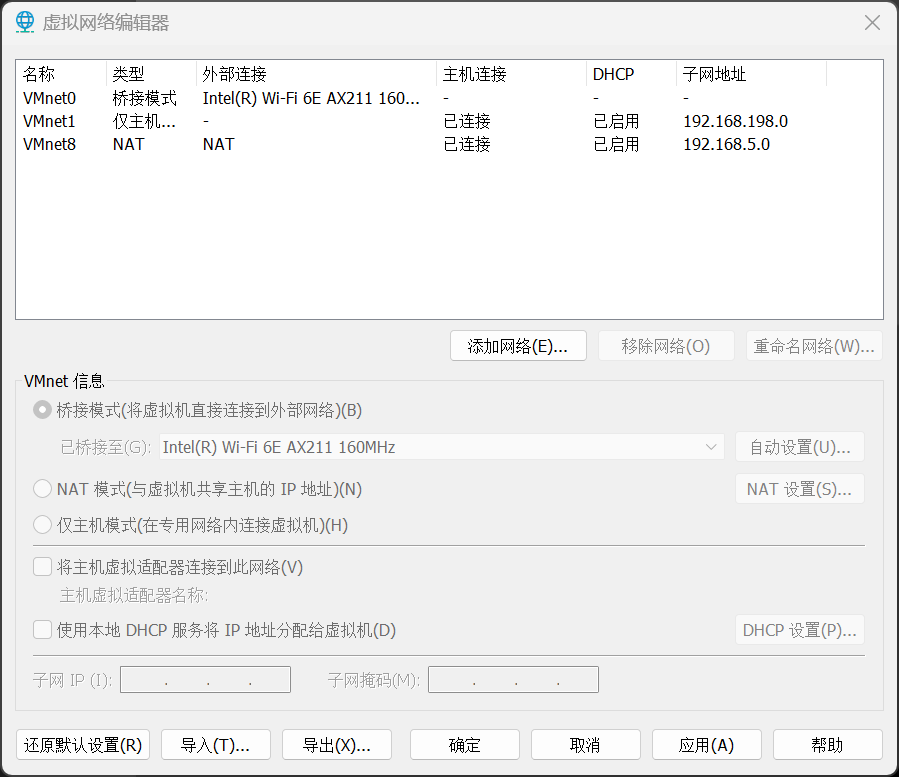
Task: Enable 使用本地 DHCP 服务 checkbox
Action: 42,630
